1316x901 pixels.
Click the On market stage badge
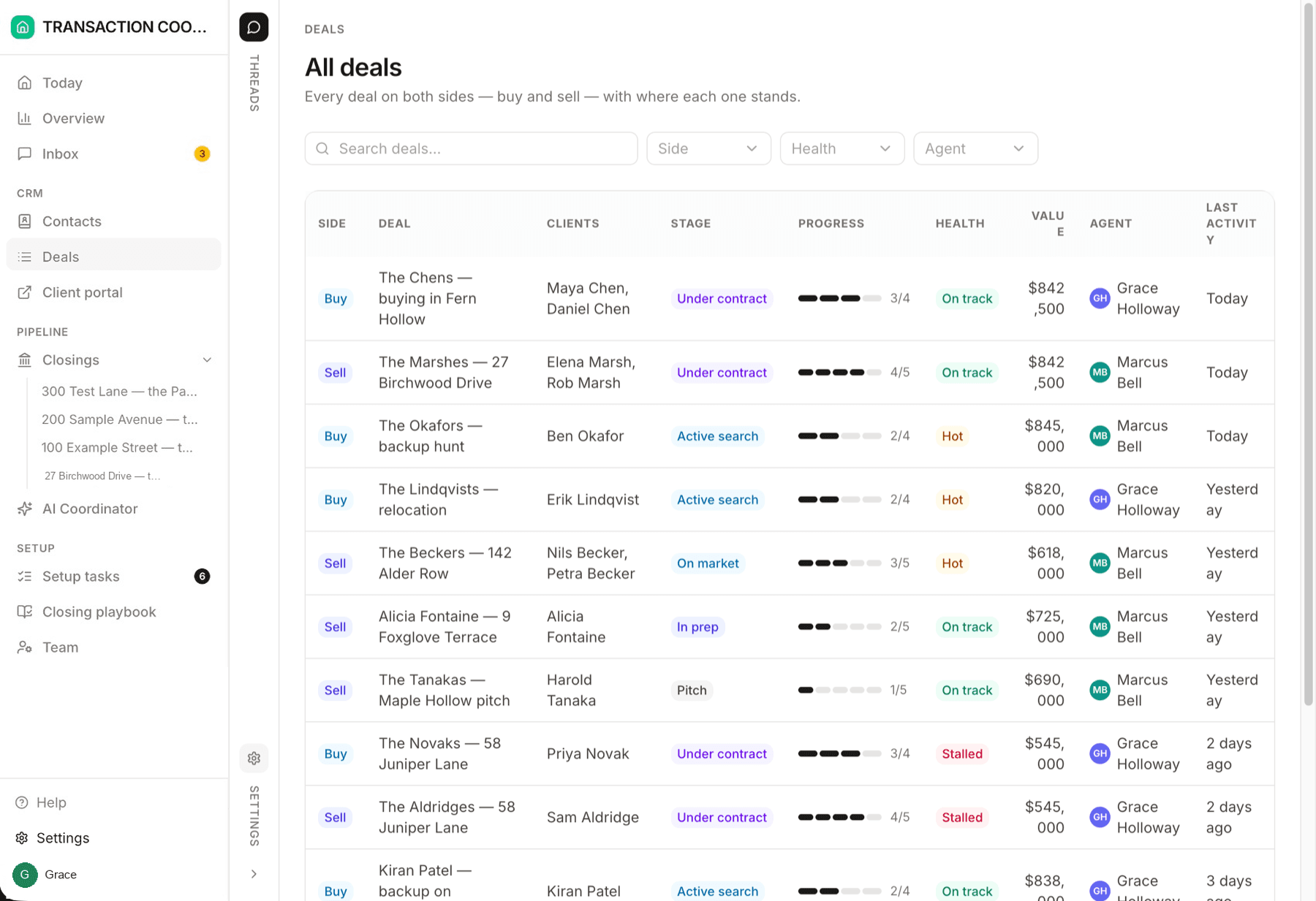[708, 563]
